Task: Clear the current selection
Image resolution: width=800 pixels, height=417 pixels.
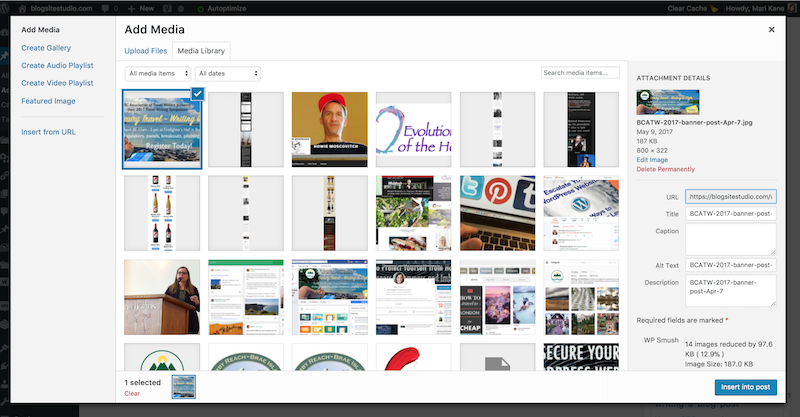Action: [132, 394]
